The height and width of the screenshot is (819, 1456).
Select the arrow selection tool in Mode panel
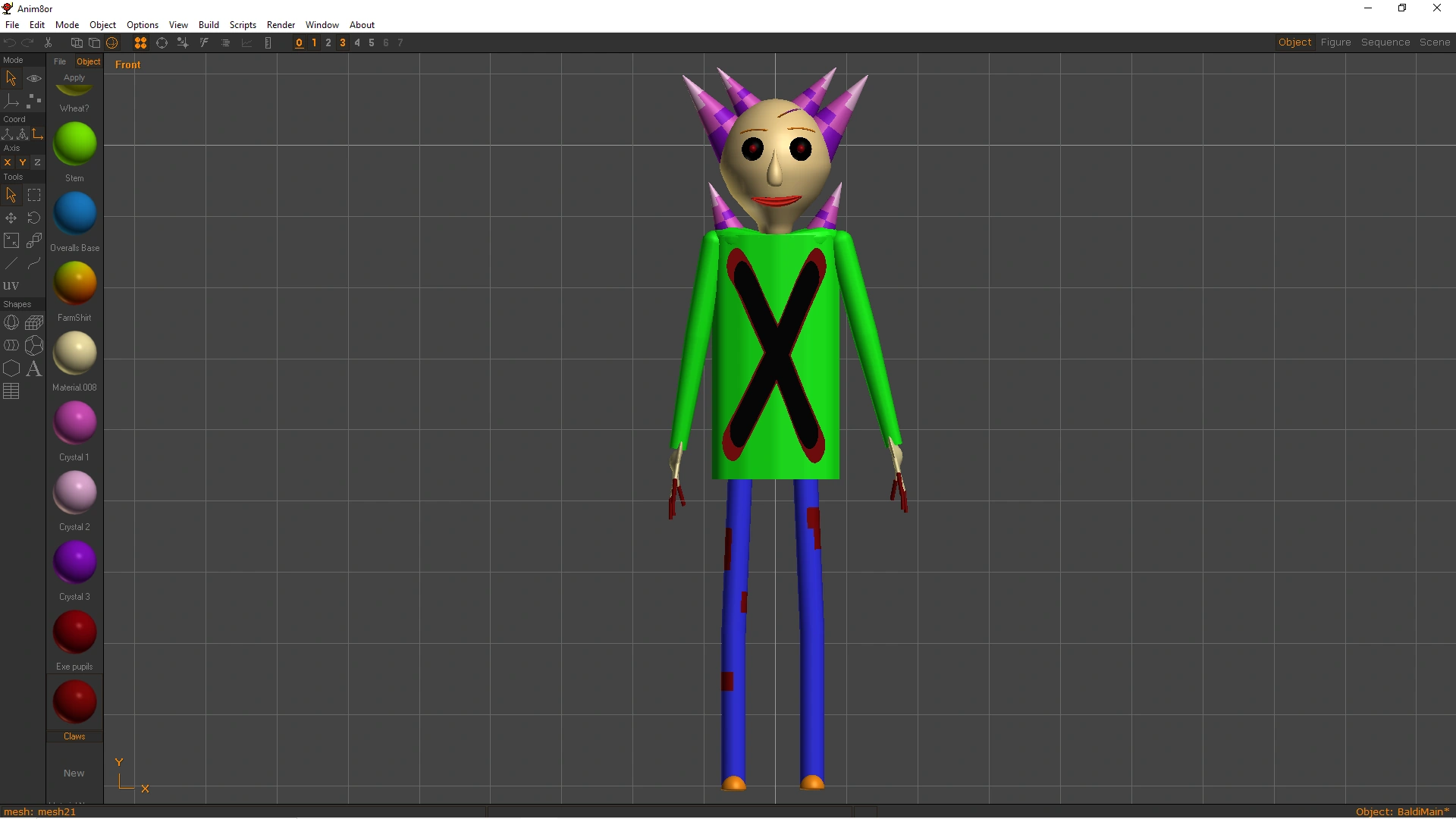(x=11, y=77)
